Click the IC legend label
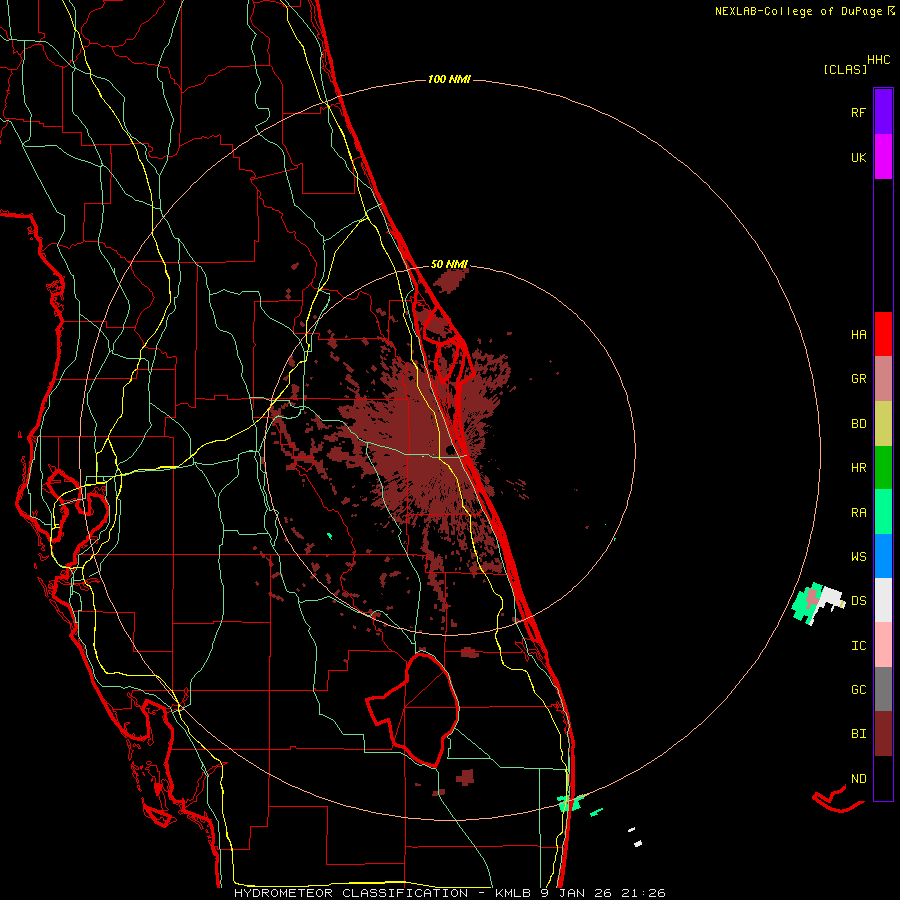Viewport: 900px width, 900px height. [858, 645]
